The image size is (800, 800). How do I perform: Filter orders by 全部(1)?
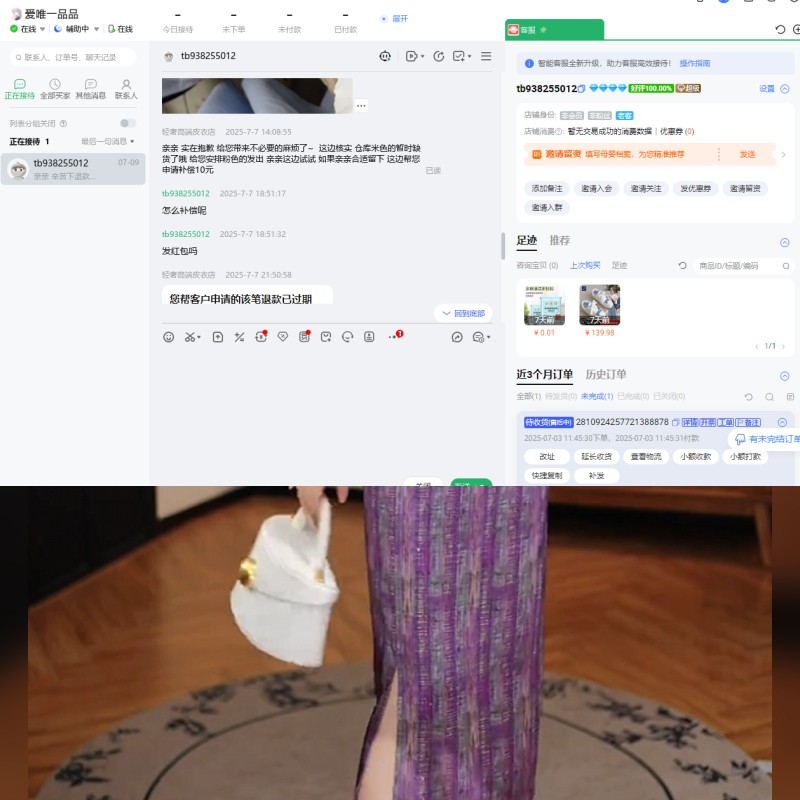[529, 396]
